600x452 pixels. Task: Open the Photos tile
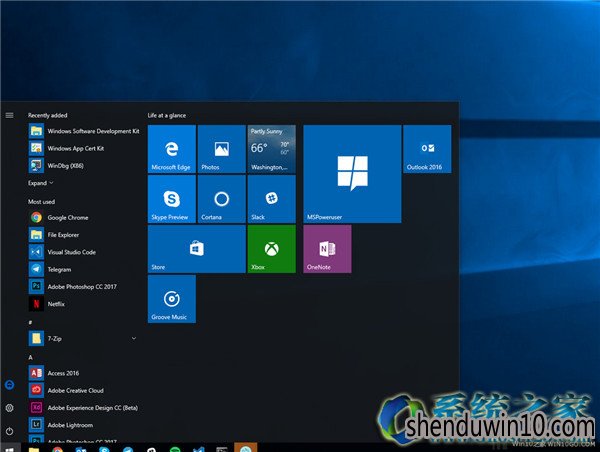pyautogui.click(x=222, y=149)
